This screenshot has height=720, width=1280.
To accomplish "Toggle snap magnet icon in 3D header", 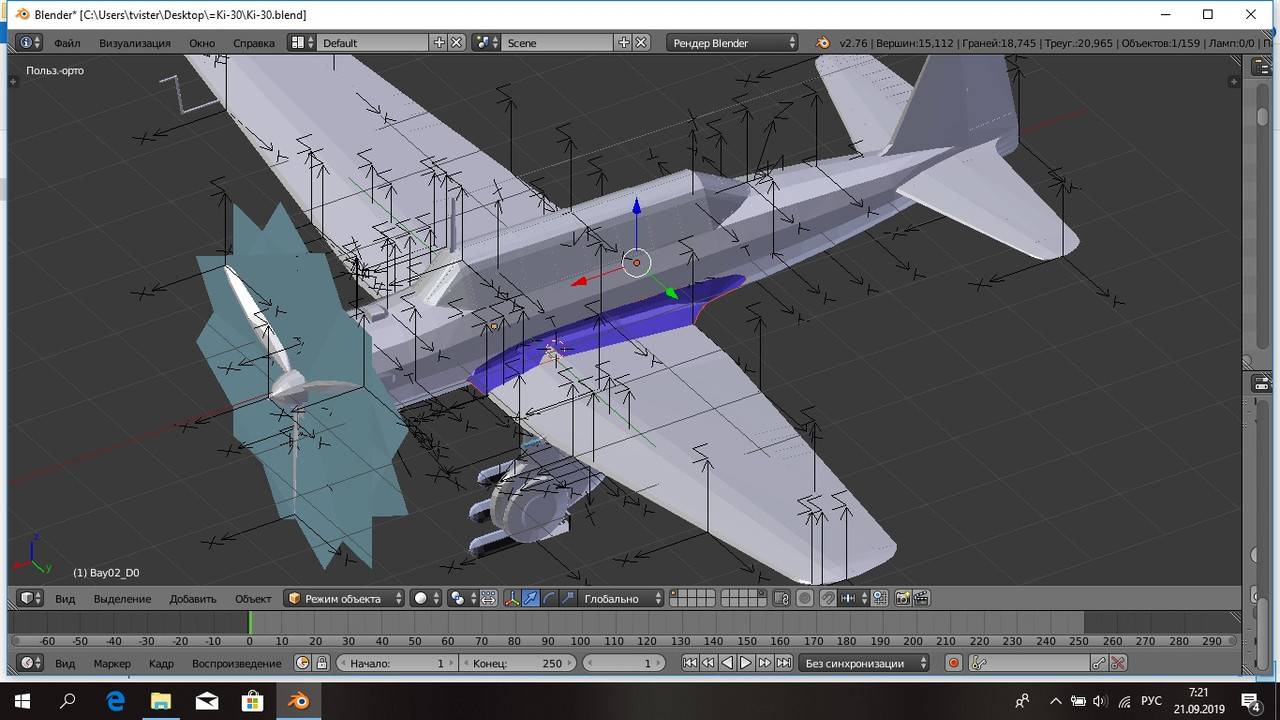I will pyautogui.click(x=828, y=599).
